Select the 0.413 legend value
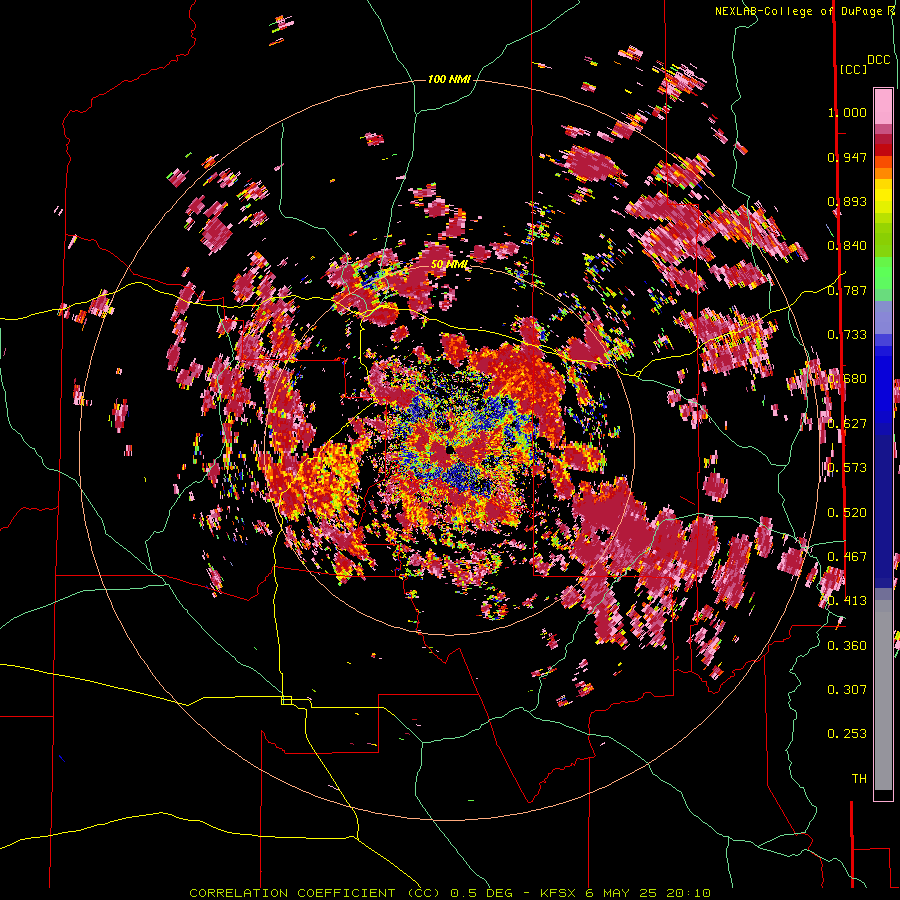 pos(847,601)
